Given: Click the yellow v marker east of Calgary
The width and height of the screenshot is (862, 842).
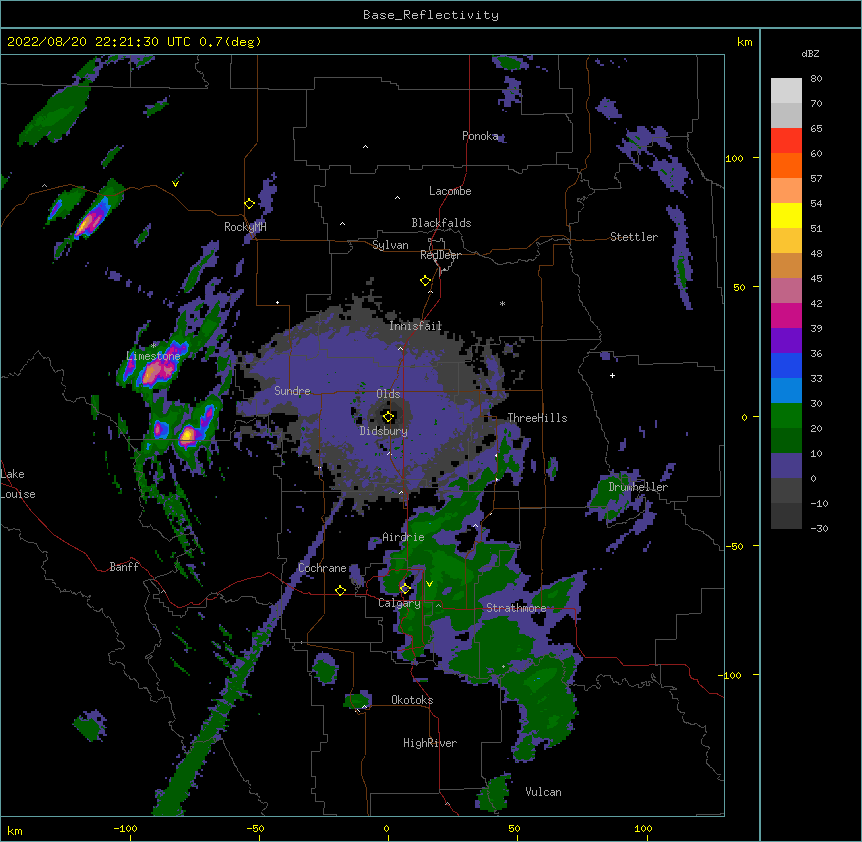Looking at the screenshot, I should click(x=429, y=584).
